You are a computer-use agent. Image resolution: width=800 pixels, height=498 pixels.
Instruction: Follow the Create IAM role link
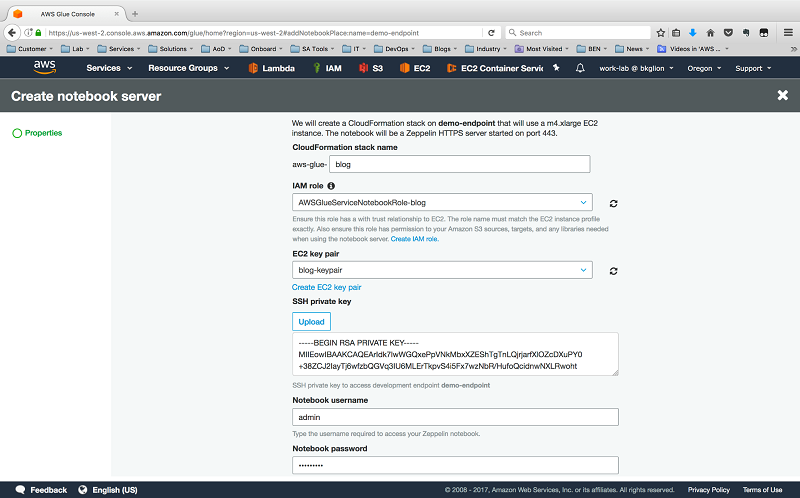414,239
